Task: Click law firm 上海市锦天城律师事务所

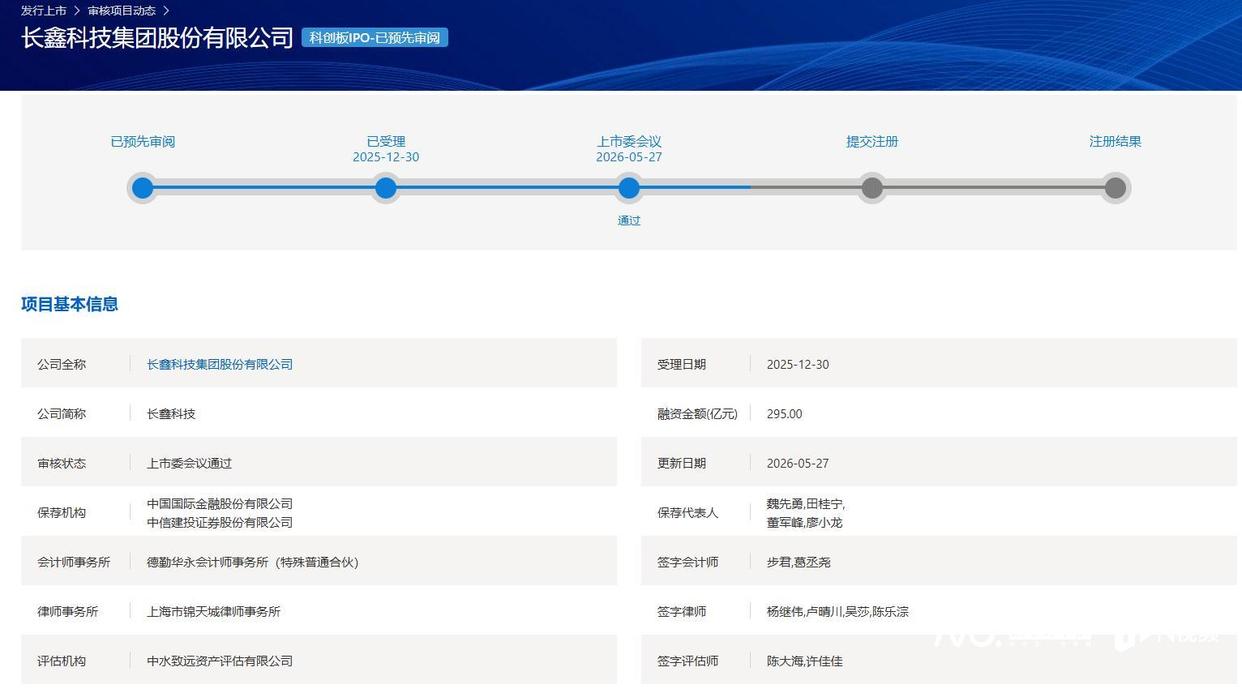Action: pos(214,612)
